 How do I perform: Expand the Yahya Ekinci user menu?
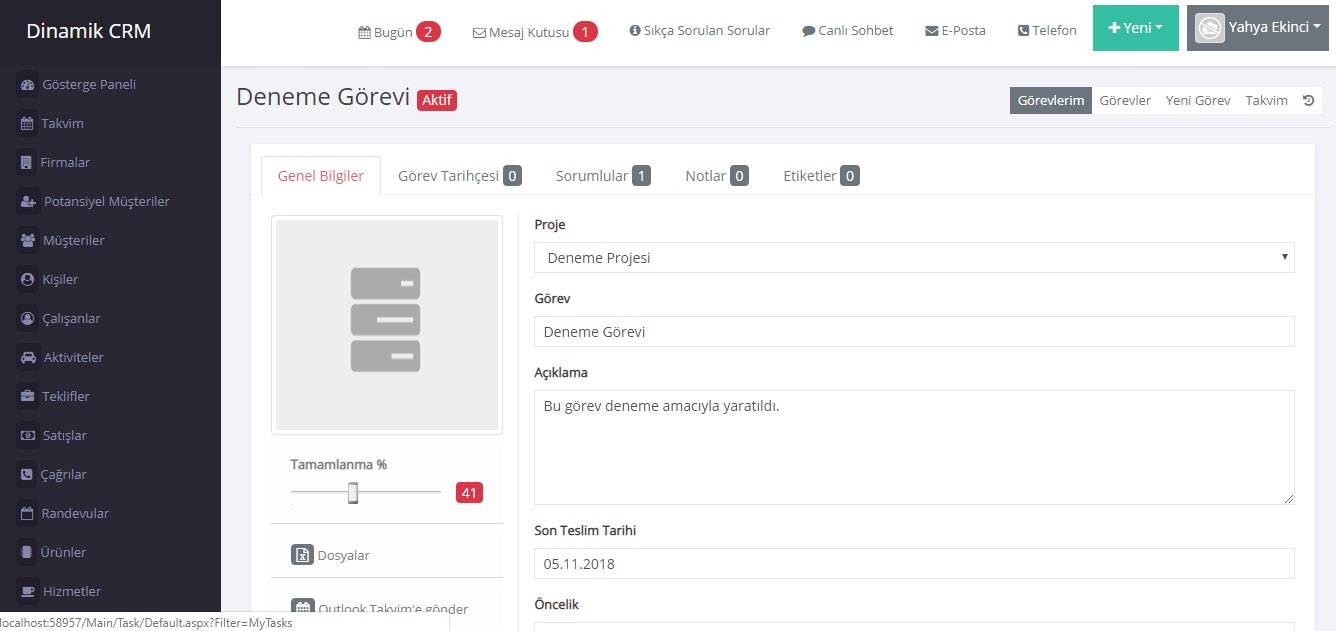tap(1257, 28)
